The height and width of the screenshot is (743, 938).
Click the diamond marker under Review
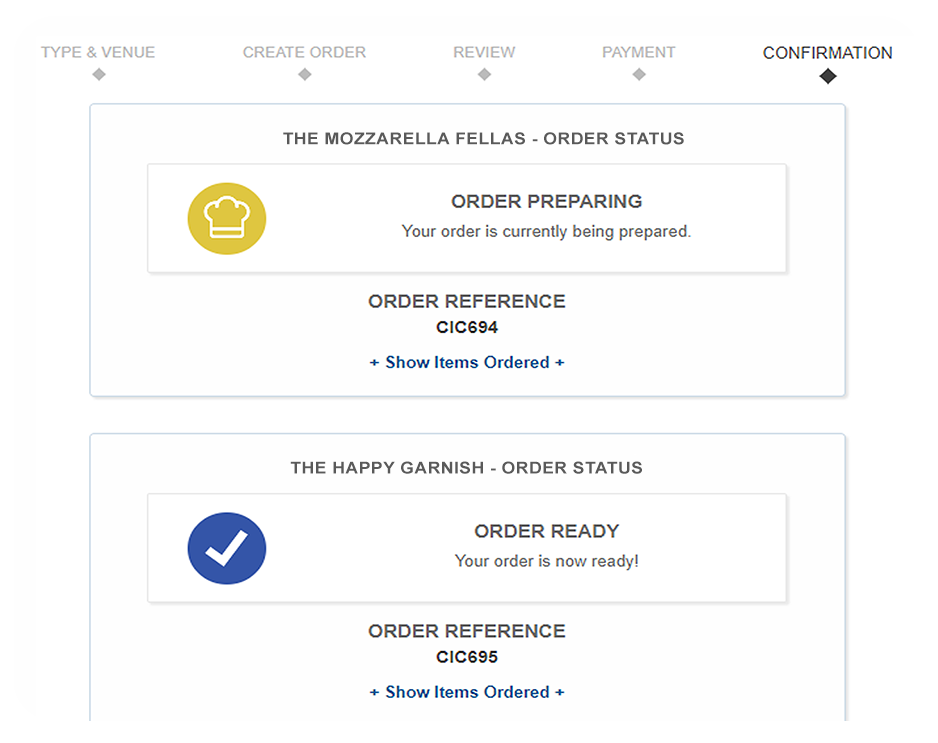pyautogui.click(x=484, y=75)
